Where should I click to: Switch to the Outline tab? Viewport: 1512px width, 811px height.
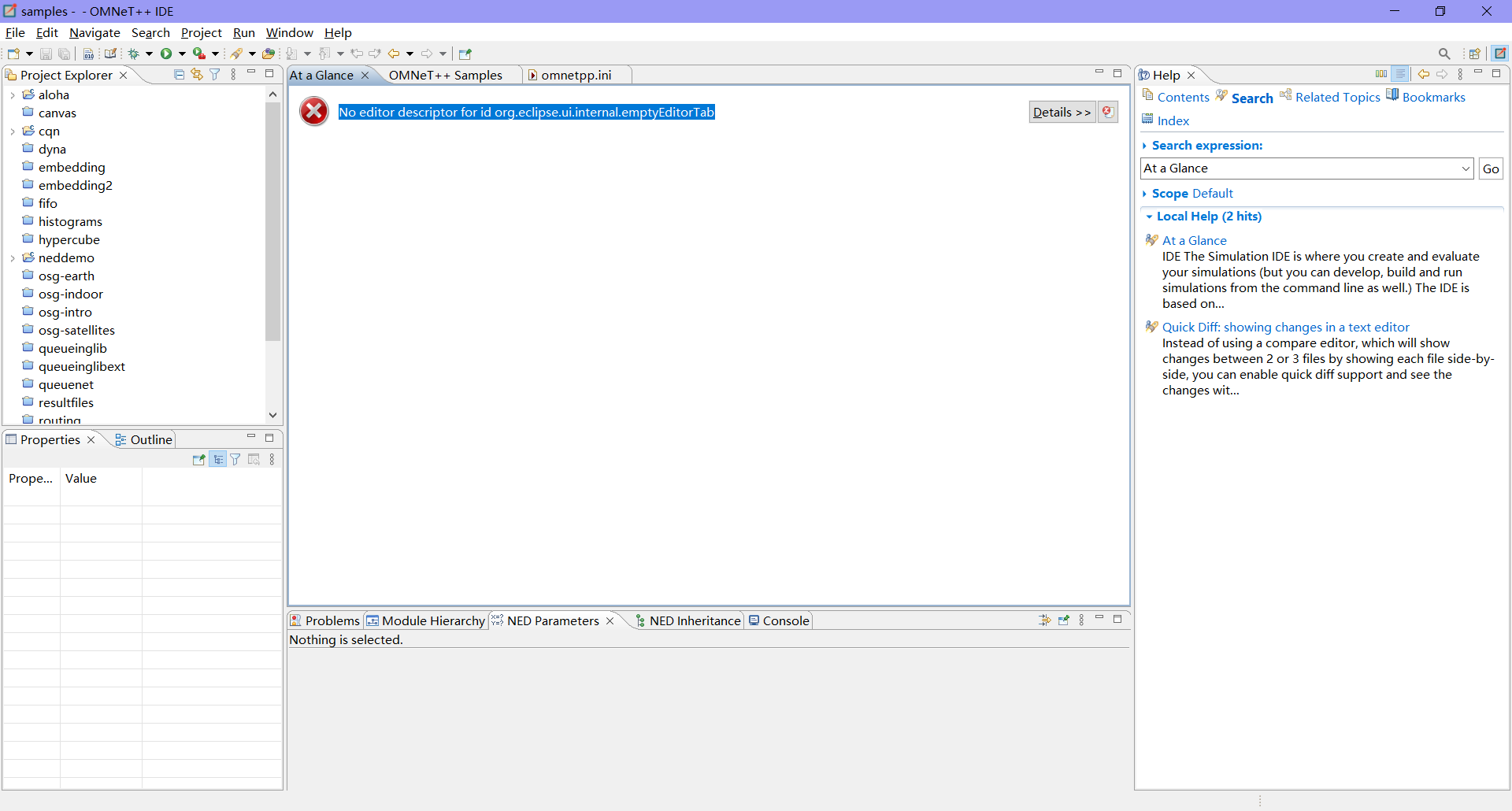pyautogui.click(x=143, y=439)
